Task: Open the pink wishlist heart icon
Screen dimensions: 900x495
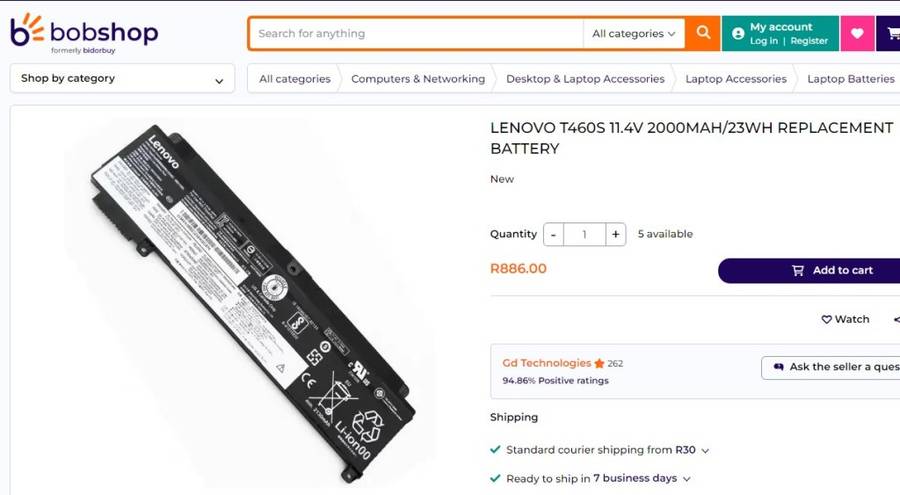Action: pyautogui.click(x=857, y=33)
